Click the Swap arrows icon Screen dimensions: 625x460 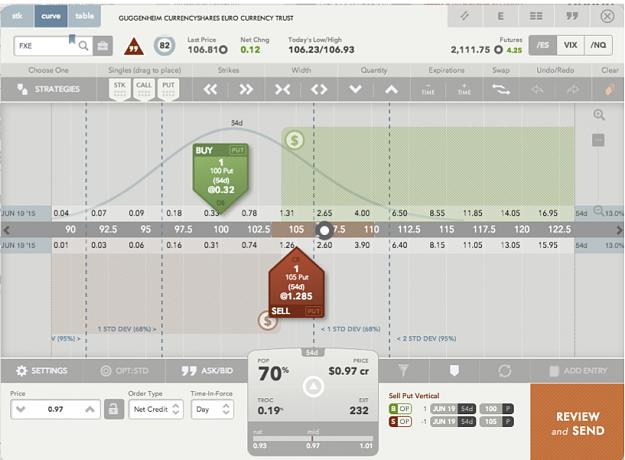[501, 89]
